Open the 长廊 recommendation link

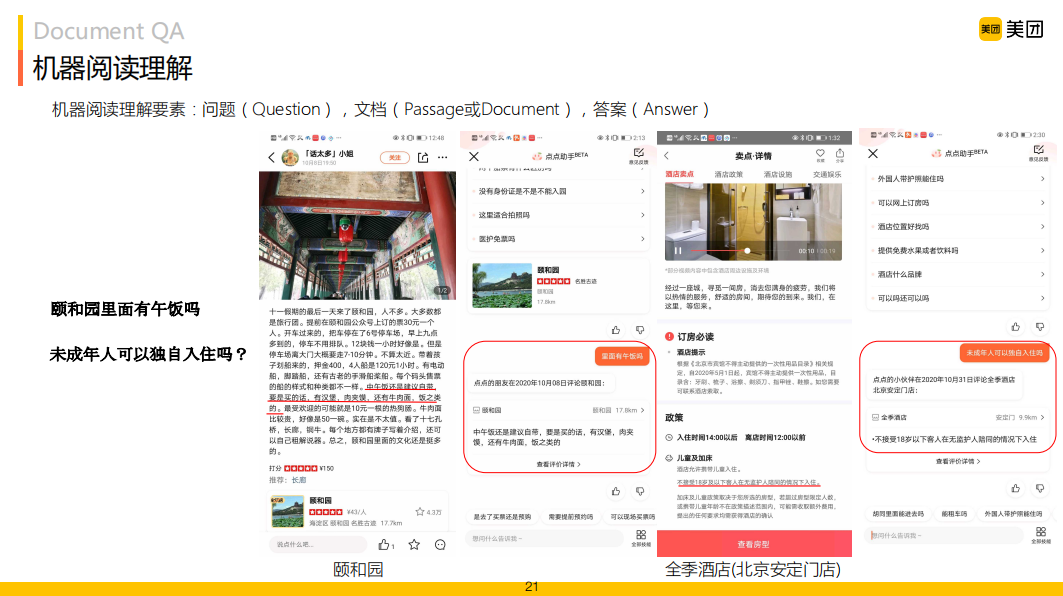pyautogui.click(x=299, y=479)
